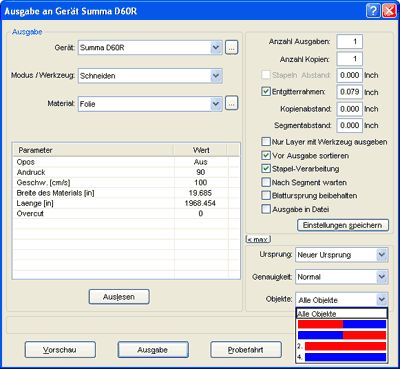Expand the Modus / Werkzeug dropdown
400x369 pixels.
coord(216,76)
